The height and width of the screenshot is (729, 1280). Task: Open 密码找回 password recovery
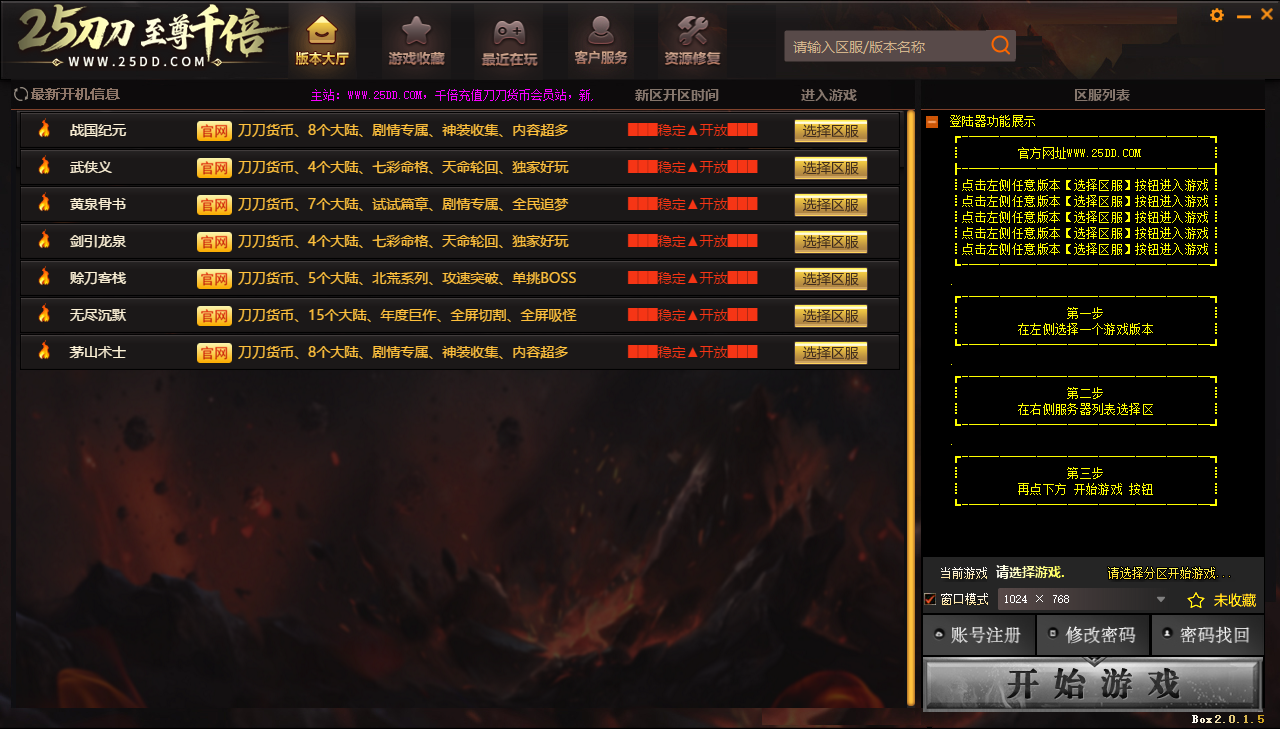coord(1206,635)
